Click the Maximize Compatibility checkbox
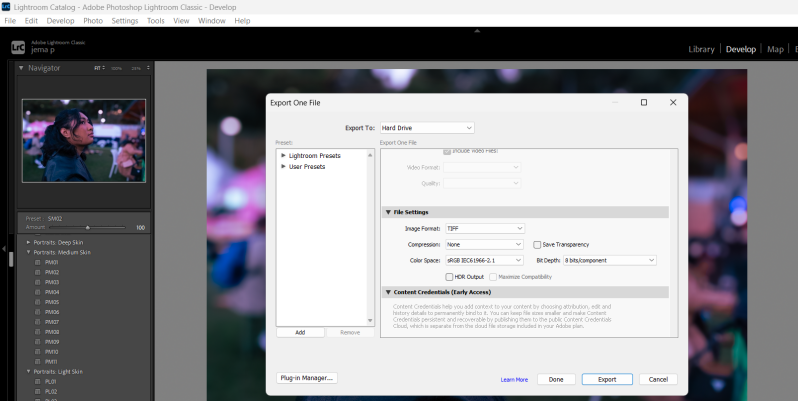 click(493, 277)
